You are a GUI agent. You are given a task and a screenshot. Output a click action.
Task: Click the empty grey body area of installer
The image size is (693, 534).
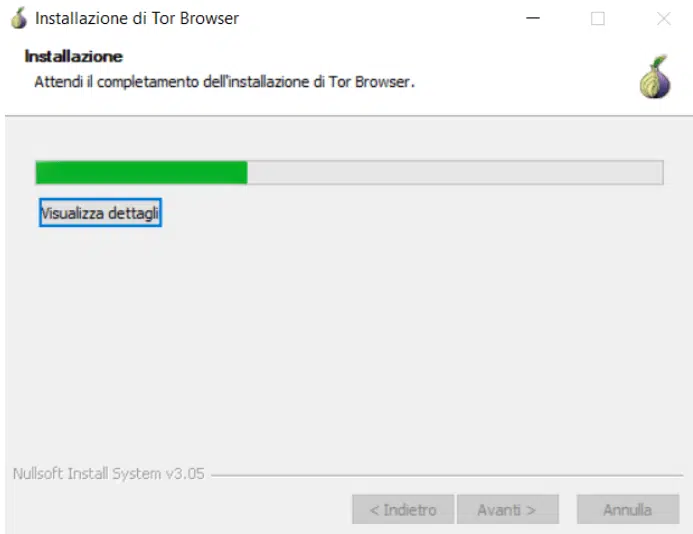click(345, 345)
